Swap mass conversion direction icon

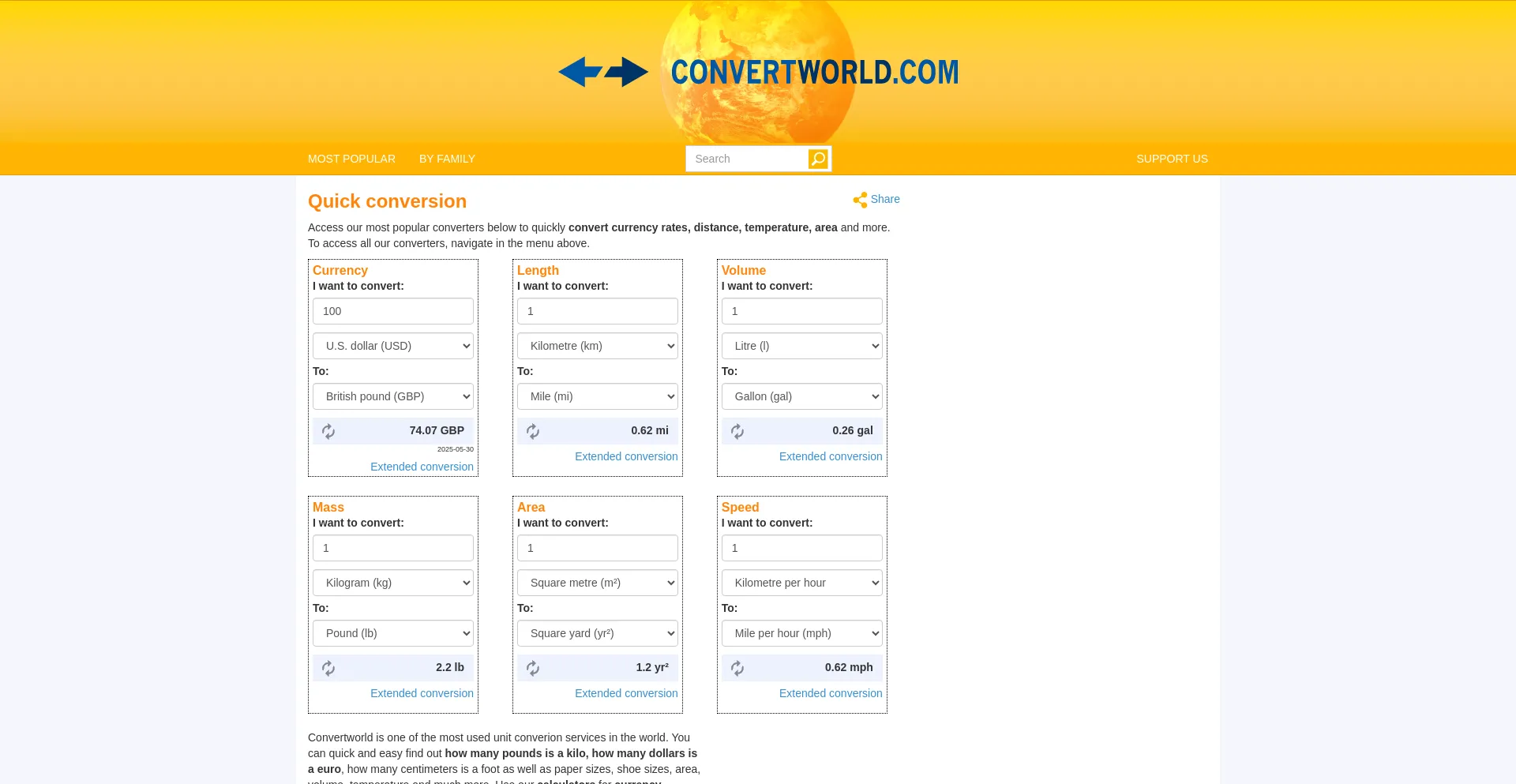pos(328,668)
